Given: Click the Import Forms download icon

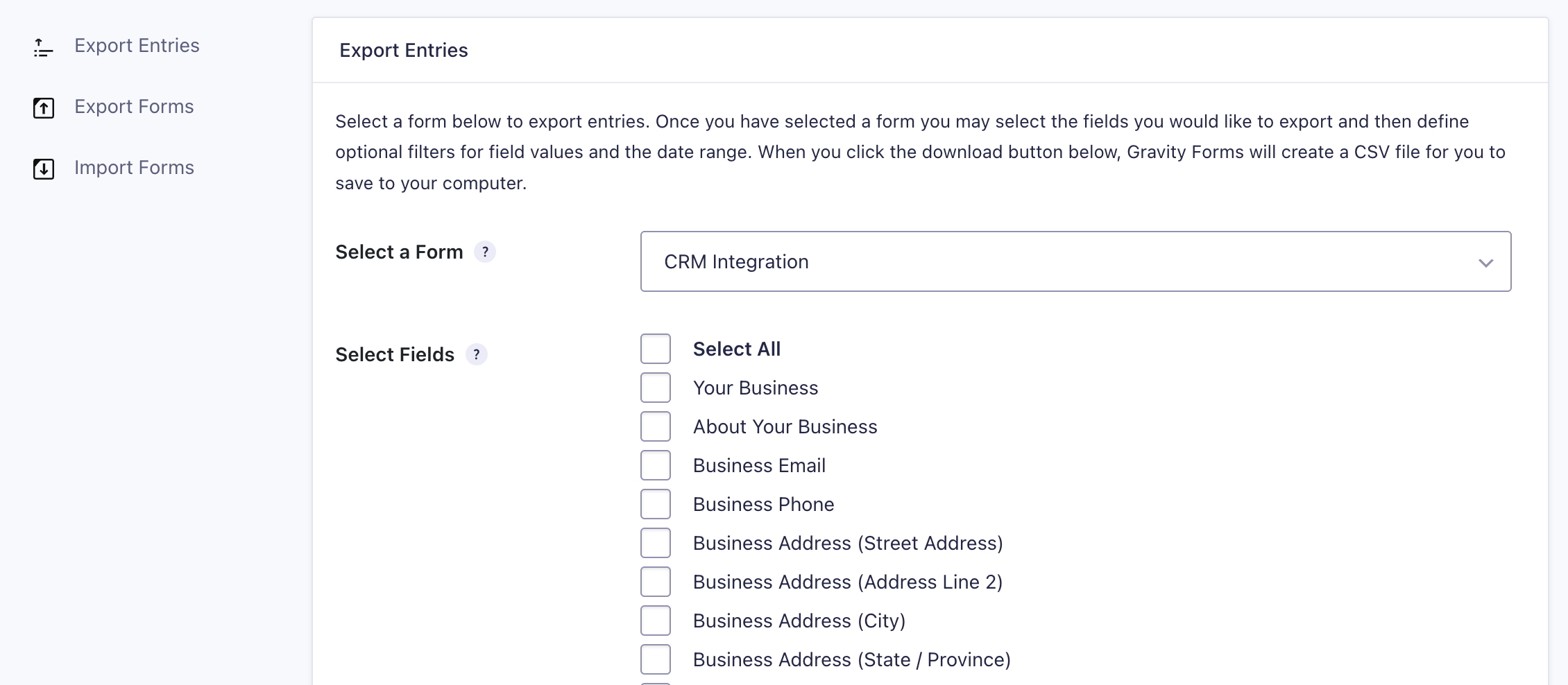Looking at the screenshot, I should click(44, 168).
